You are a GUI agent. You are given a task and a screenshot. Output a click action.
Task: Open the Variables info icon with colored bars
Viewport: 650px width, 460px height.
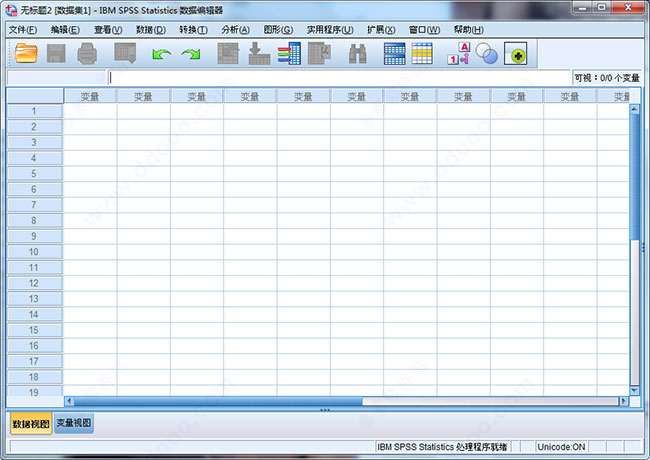click(289, 53)
